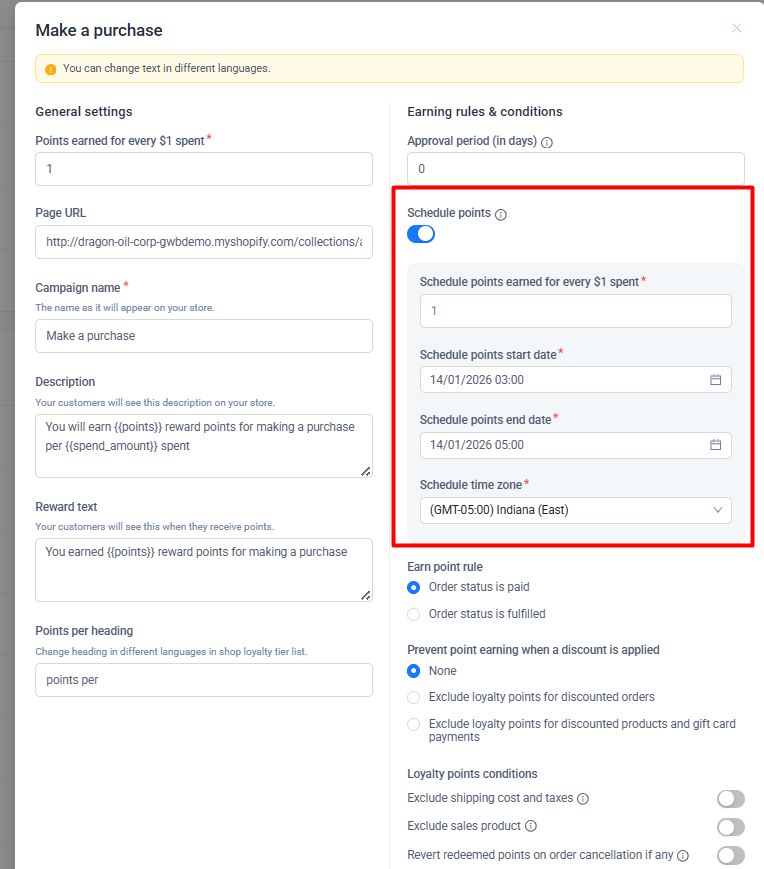Click info icon beside Exclude shipping cost

pos(583,799)
